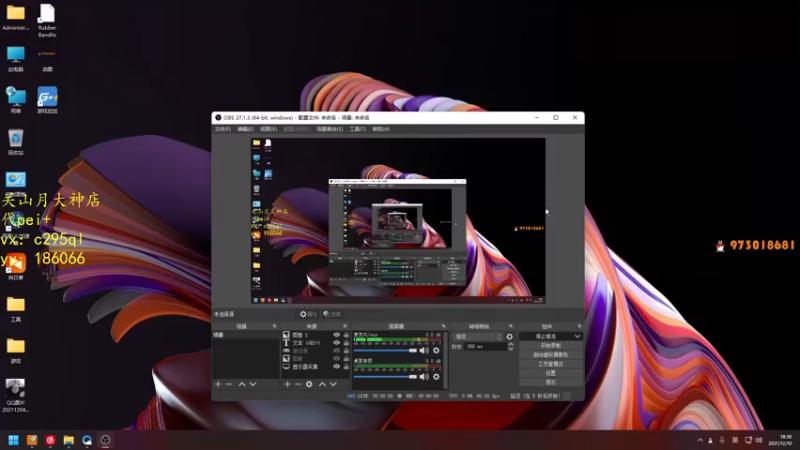Open the scene transition type dropdown
Viewport: 800px width, 450px height.
coord(477,337)
